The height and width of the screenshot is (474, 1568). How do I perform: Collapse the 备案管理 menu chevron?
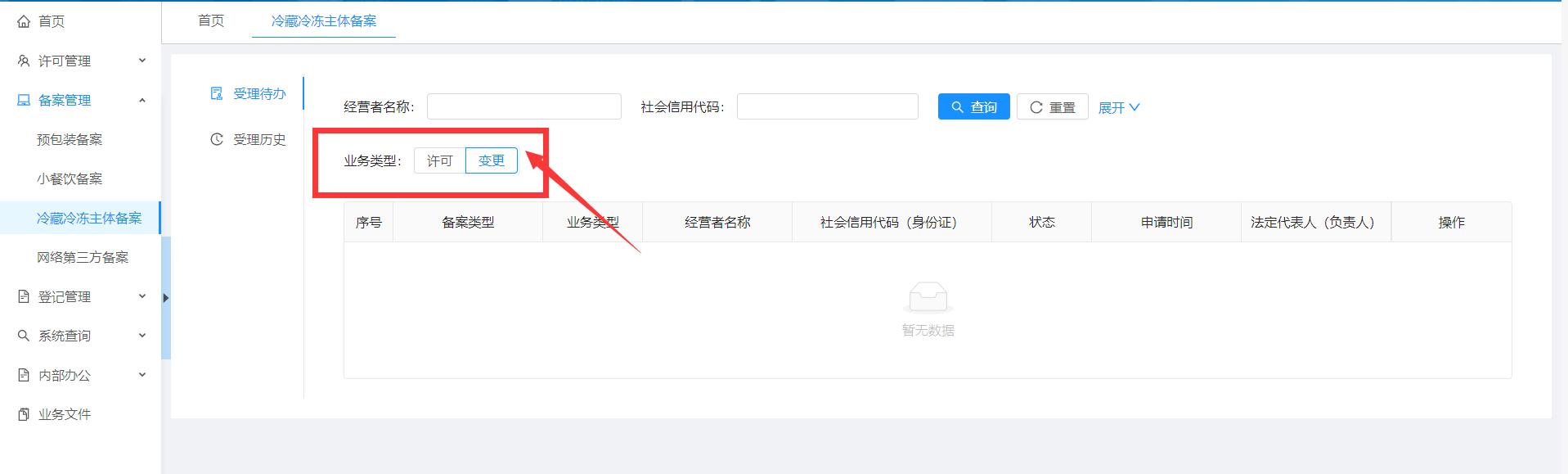coord(142,100)
